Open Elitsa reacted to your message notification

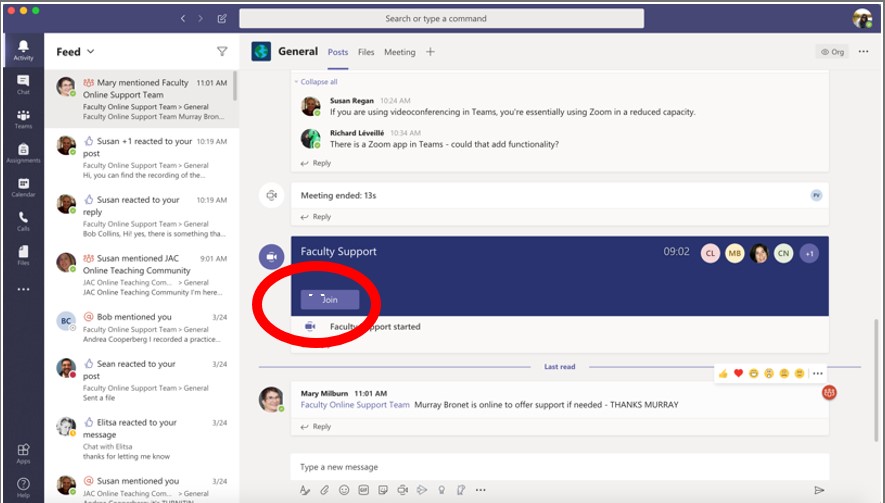[141, 440]
